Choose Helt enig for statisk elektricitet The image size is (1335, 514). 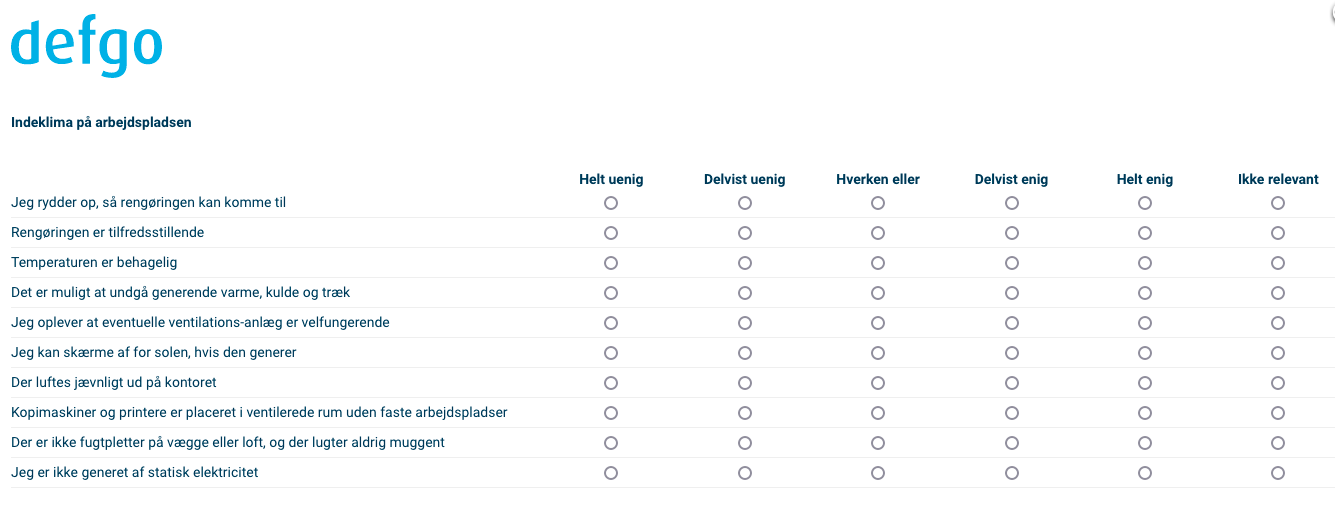(x=1145, y=473)
